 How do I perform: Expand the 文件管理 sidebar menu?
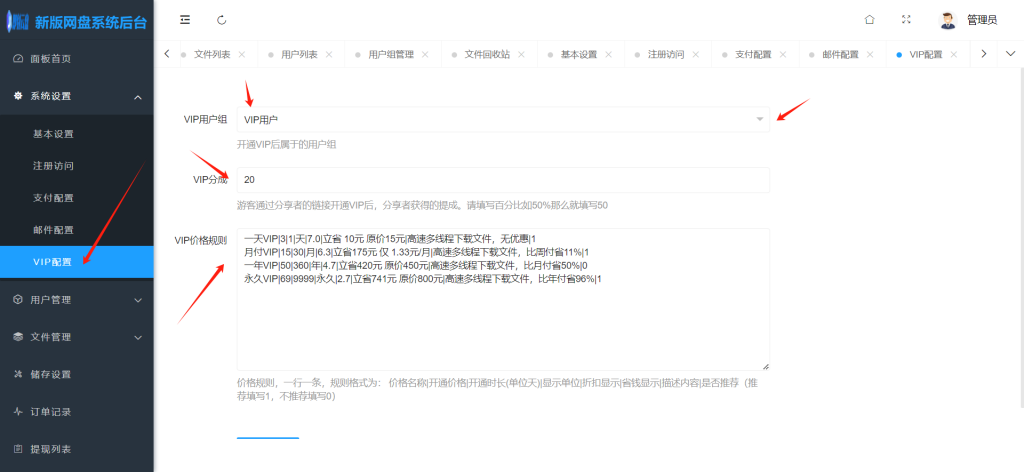point(76,337)
